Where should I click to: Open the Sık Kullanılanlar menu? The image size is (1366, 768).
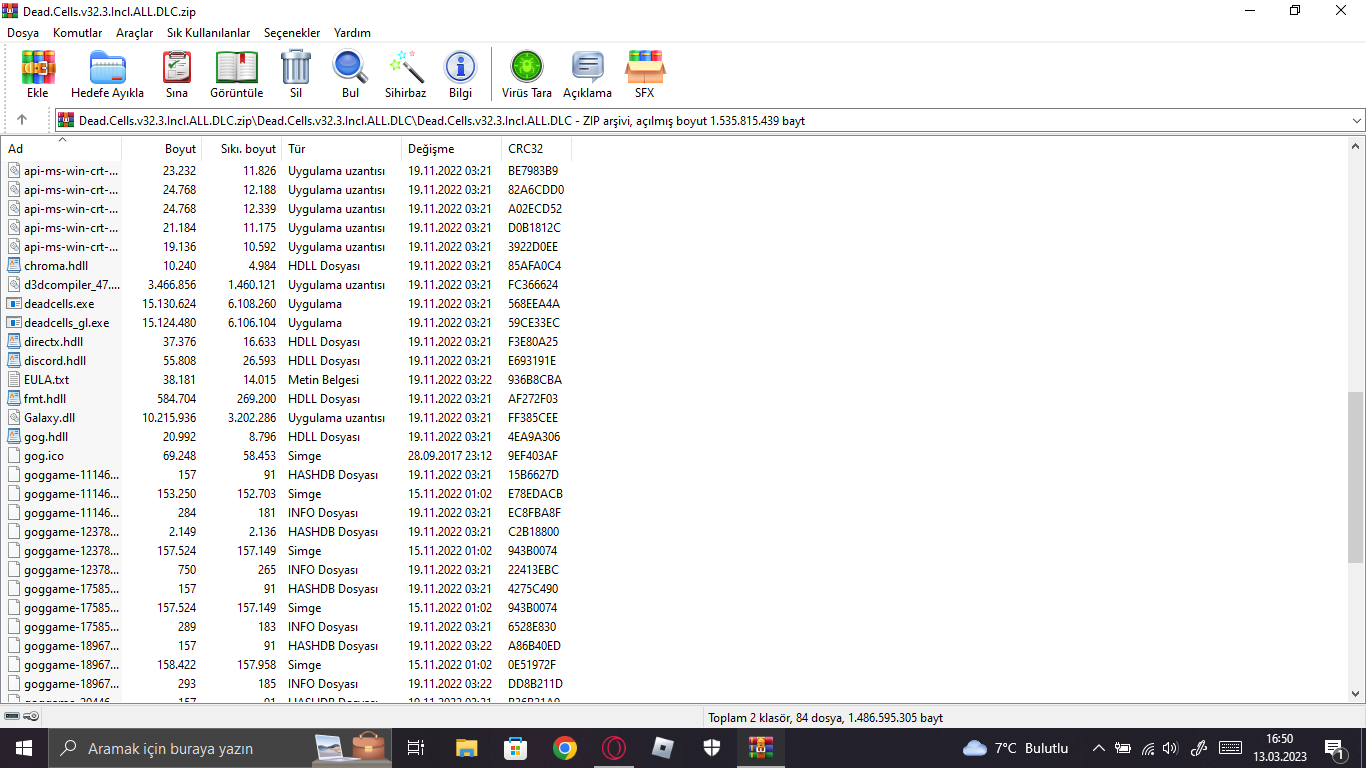pyautogui.click(x=209, y=33)
